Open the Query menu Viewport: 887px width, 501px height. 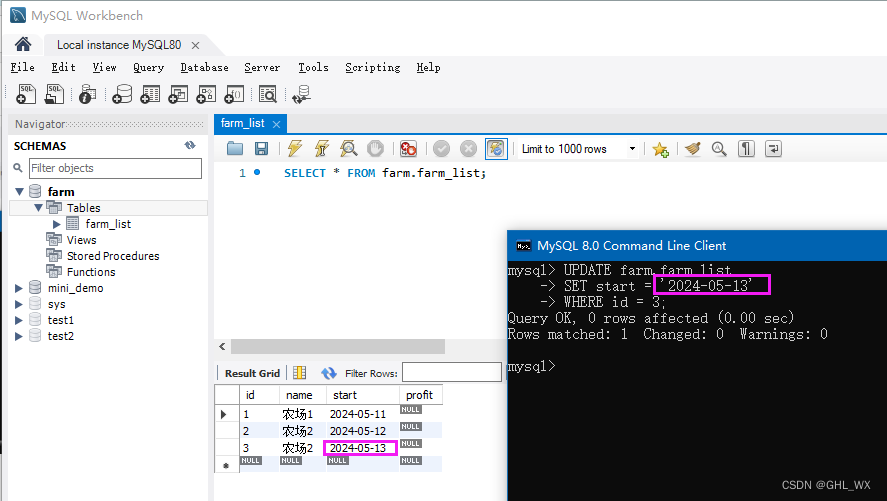(148, 67)
